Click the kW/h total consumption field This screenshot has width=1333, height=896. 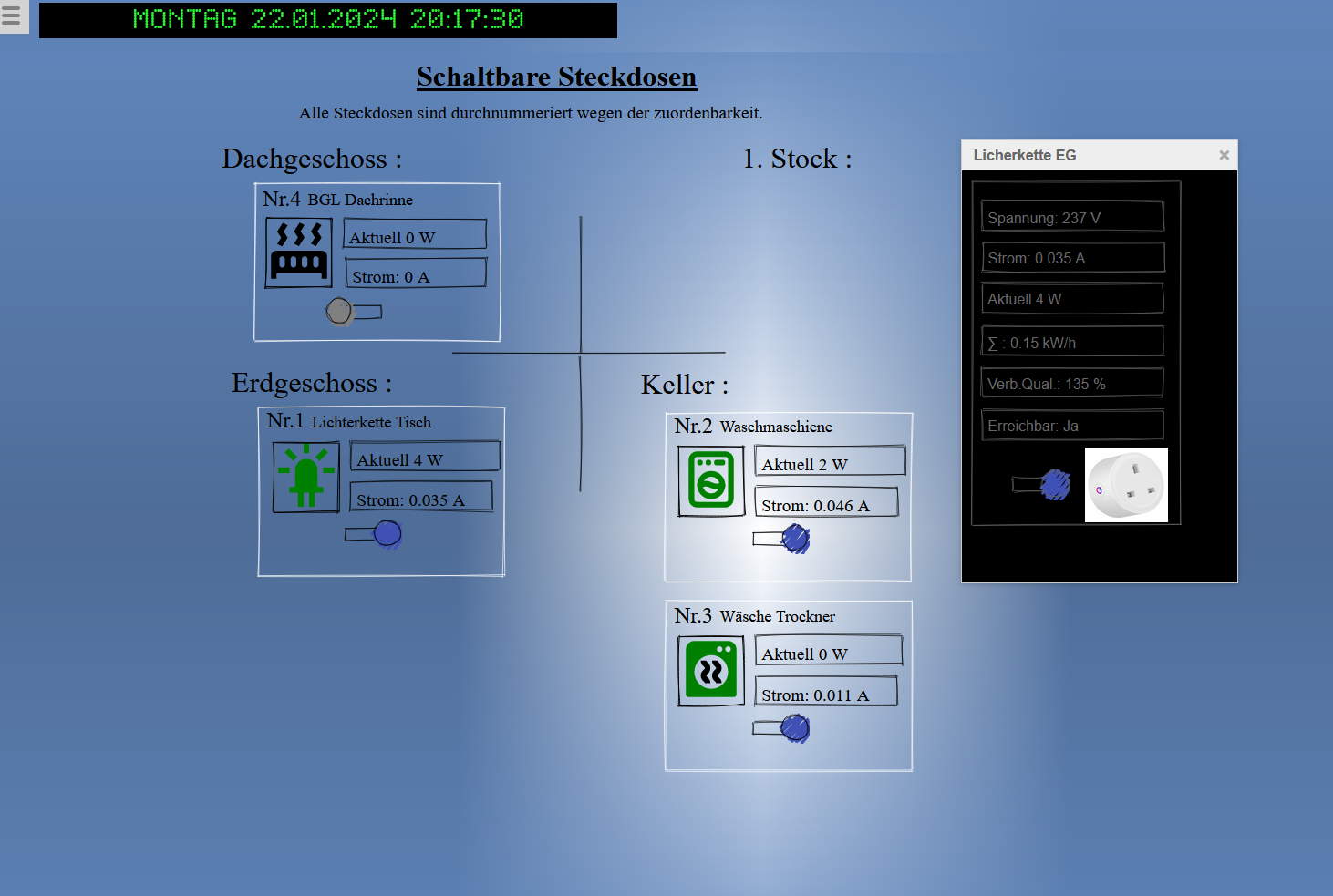pos(1072,343)
